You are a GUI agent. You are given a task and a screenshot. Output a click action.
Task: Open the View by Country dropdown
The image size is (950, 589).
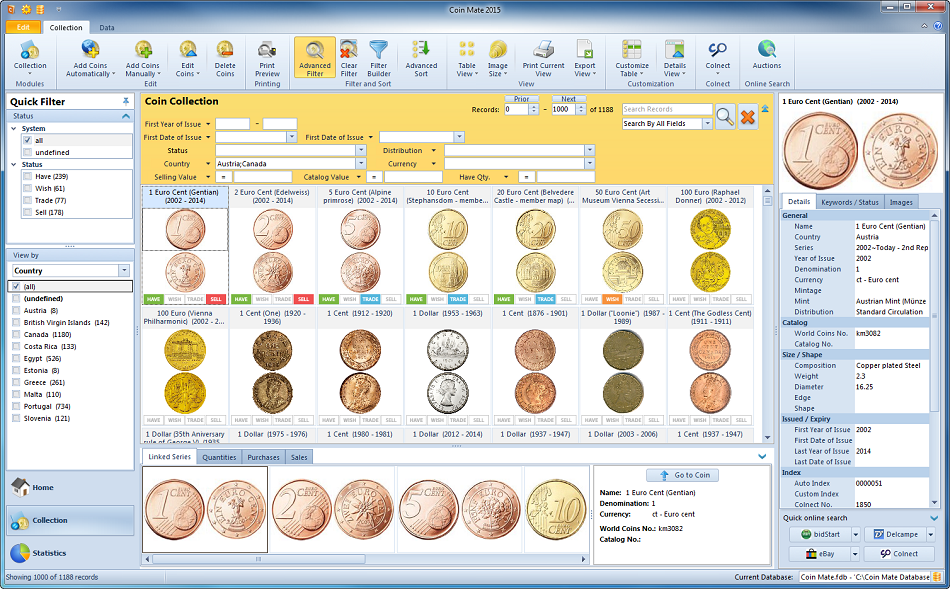(x=124, y=271)
